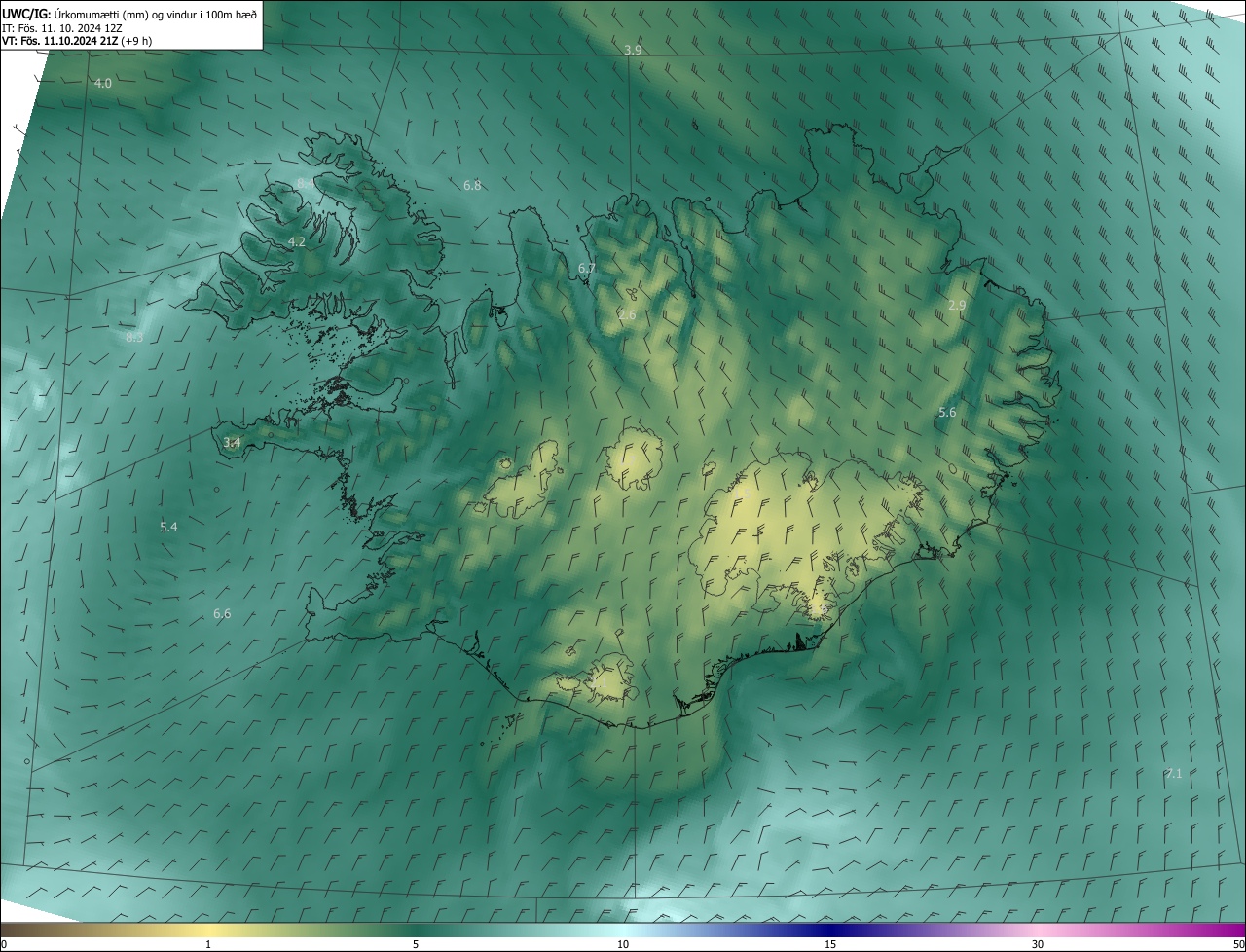Click the 30 label on the color scale
1246x952 pixels.
[1038, 944]
